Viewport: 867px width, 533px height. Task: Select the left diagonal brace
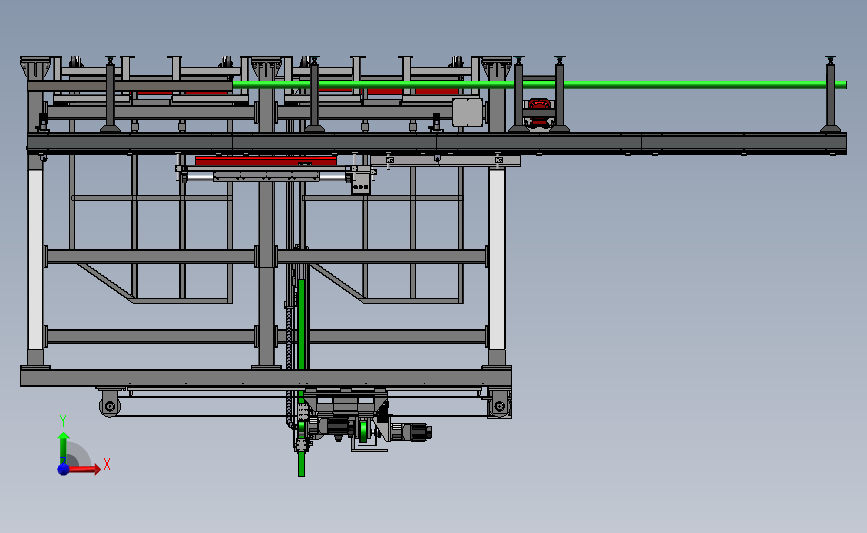click(106, 282)
